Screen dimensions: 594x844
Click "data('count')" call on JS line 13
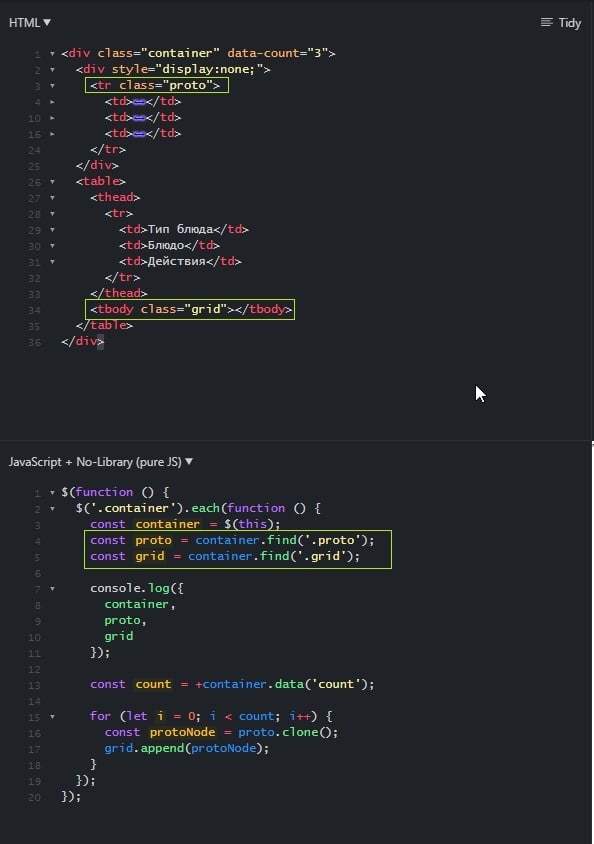pyautogui.click(x=321, y=685)
